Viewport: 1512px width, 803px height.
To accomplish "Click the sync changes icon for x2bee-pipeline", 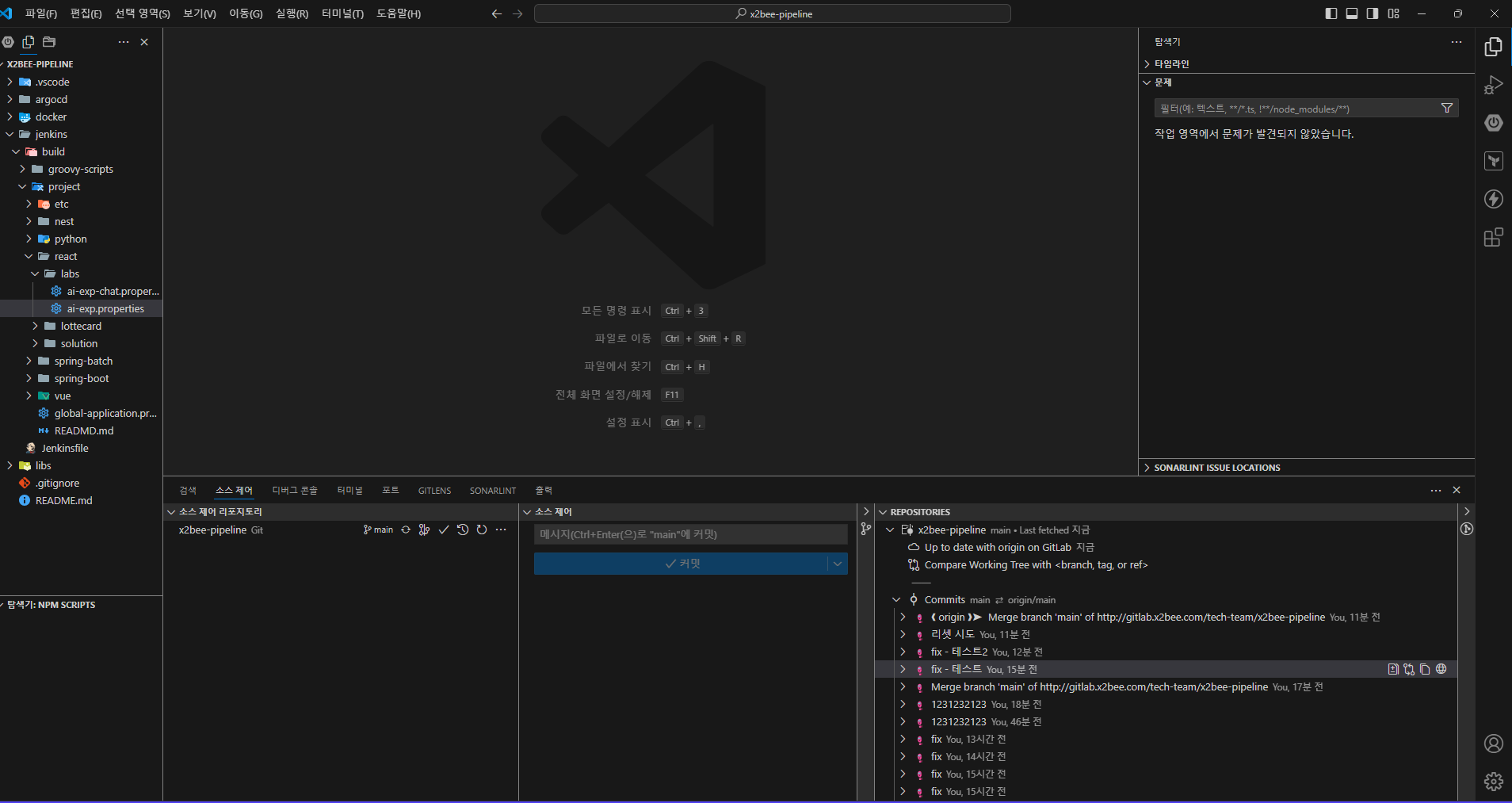I will pyautogui.click(x=406, y=530).
